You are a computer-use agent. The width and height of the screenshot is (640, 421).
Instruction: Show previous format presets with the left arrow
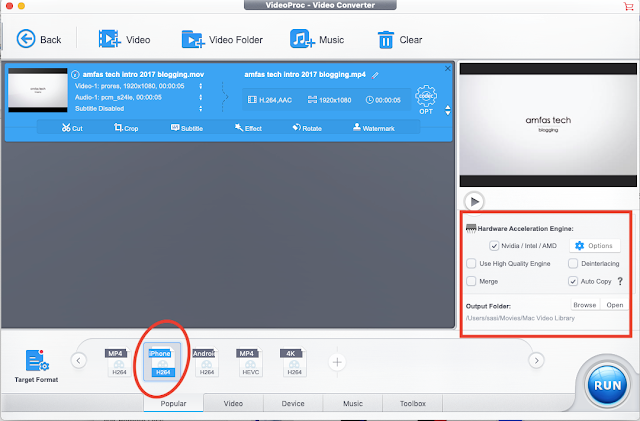[78, 361]
